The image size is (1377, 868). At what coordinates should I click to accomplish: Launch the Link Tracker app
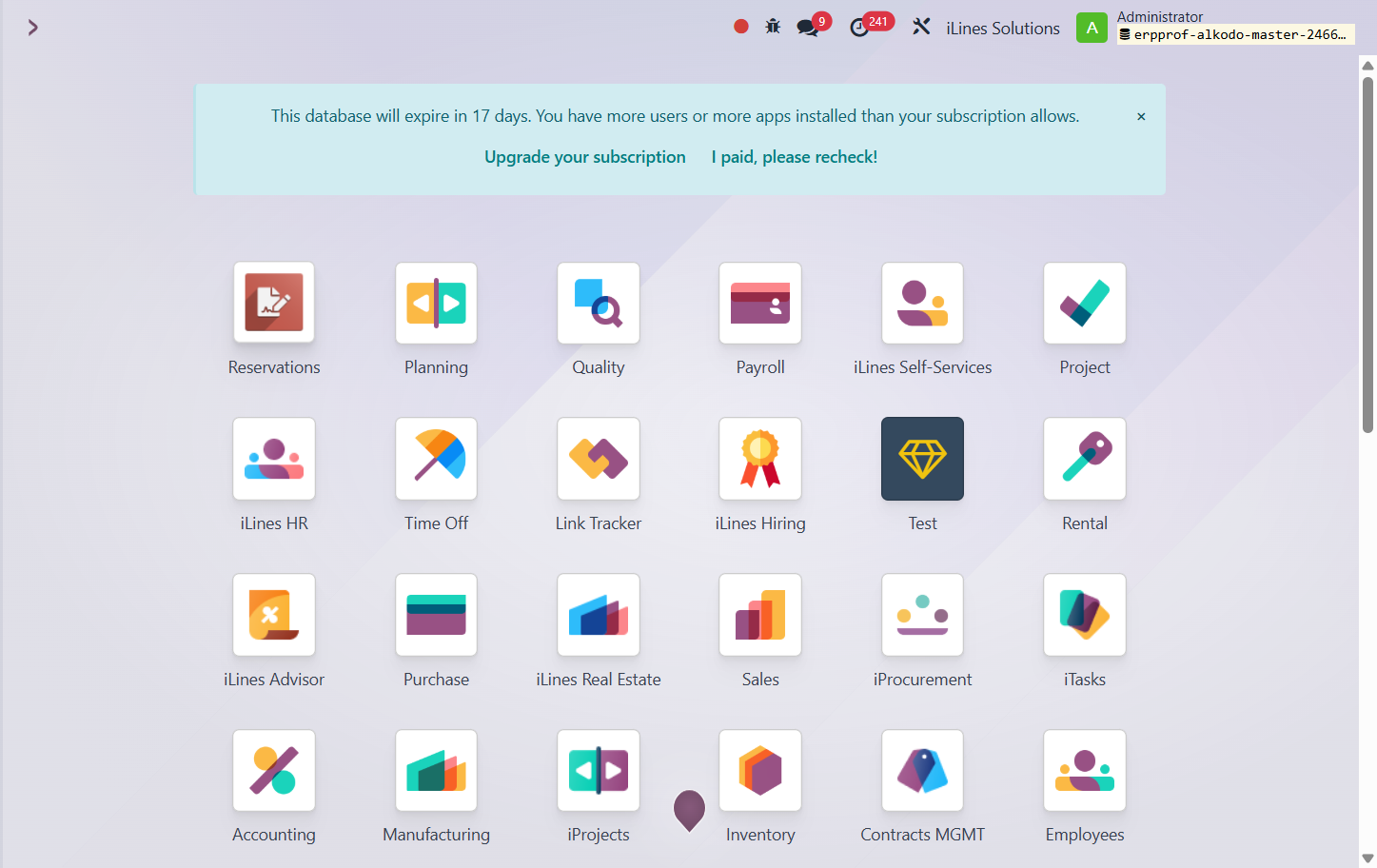[x=599, y=459]
